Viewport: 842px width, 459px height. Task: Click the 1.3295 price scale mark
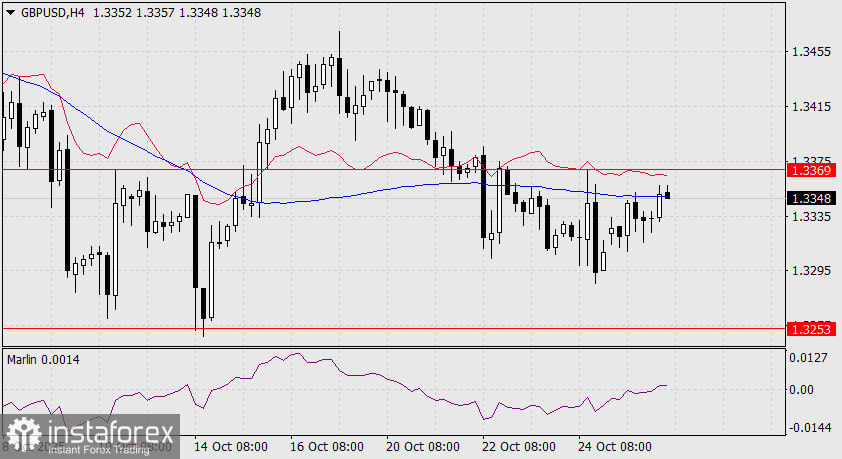pyautogui.click(x=811, y=271)
